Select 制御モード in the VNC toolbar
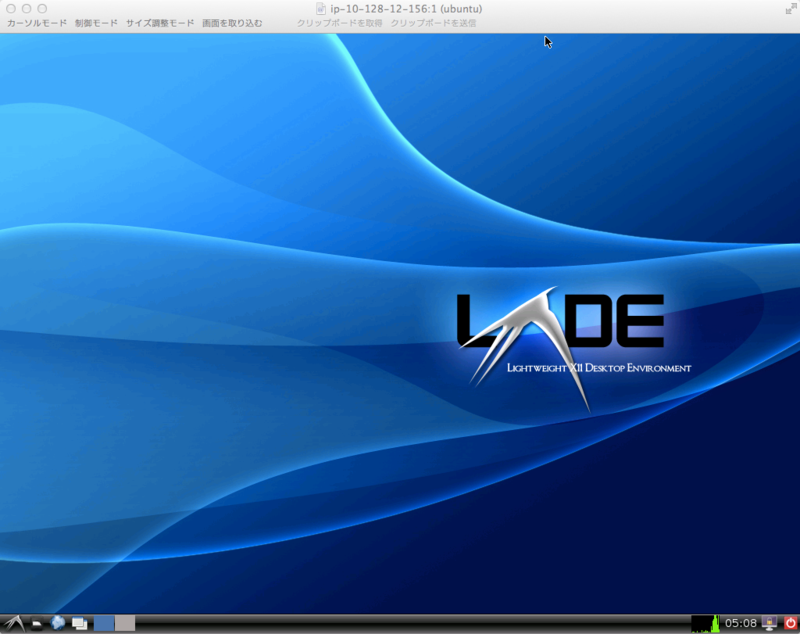 96,23
